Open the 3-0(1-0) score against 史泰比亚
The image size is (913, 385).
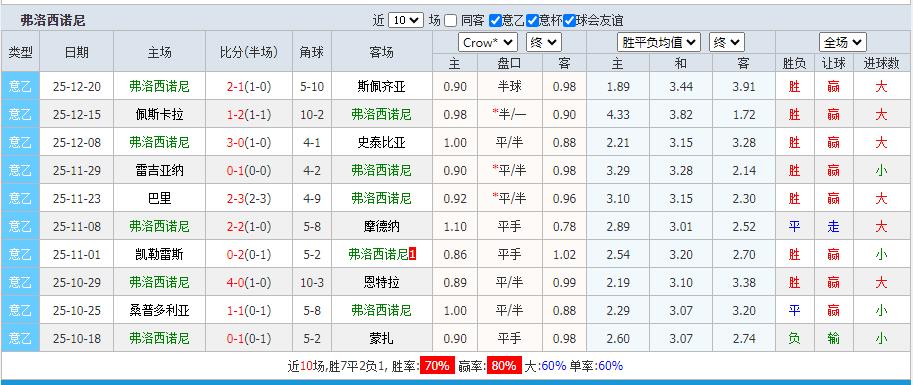tap(249, 143)
